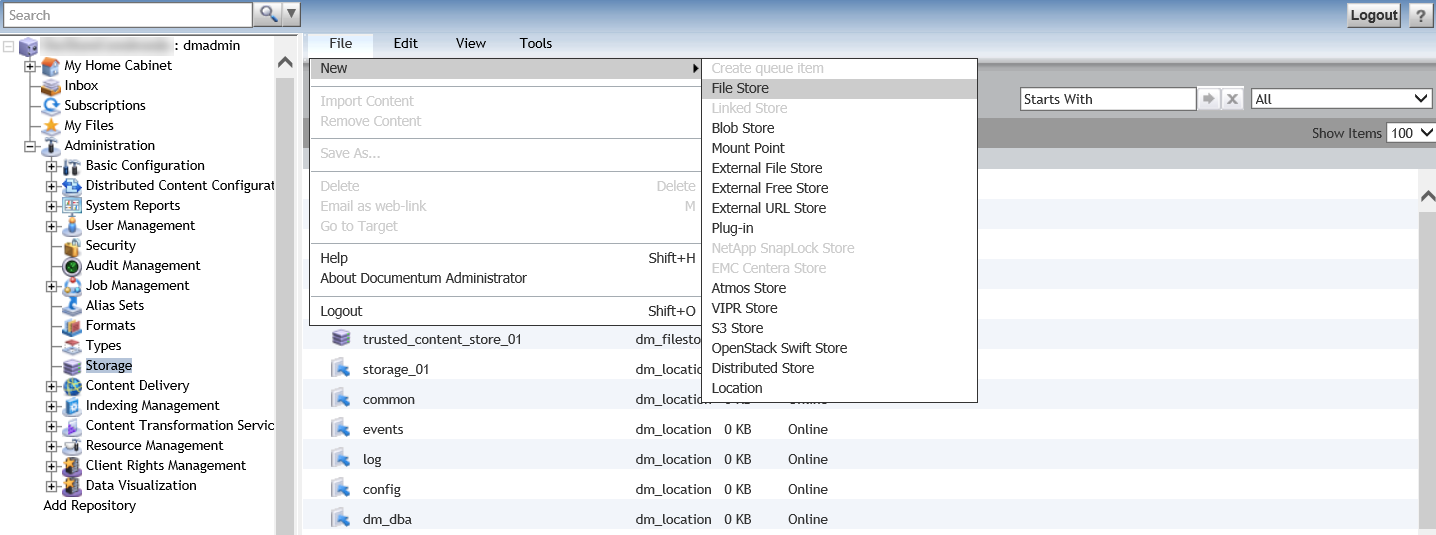Viewport: 1436px width, 535px height.
Task: Click the trusted_content_store_01 filestore icon
Action: (x=341, y=339)
